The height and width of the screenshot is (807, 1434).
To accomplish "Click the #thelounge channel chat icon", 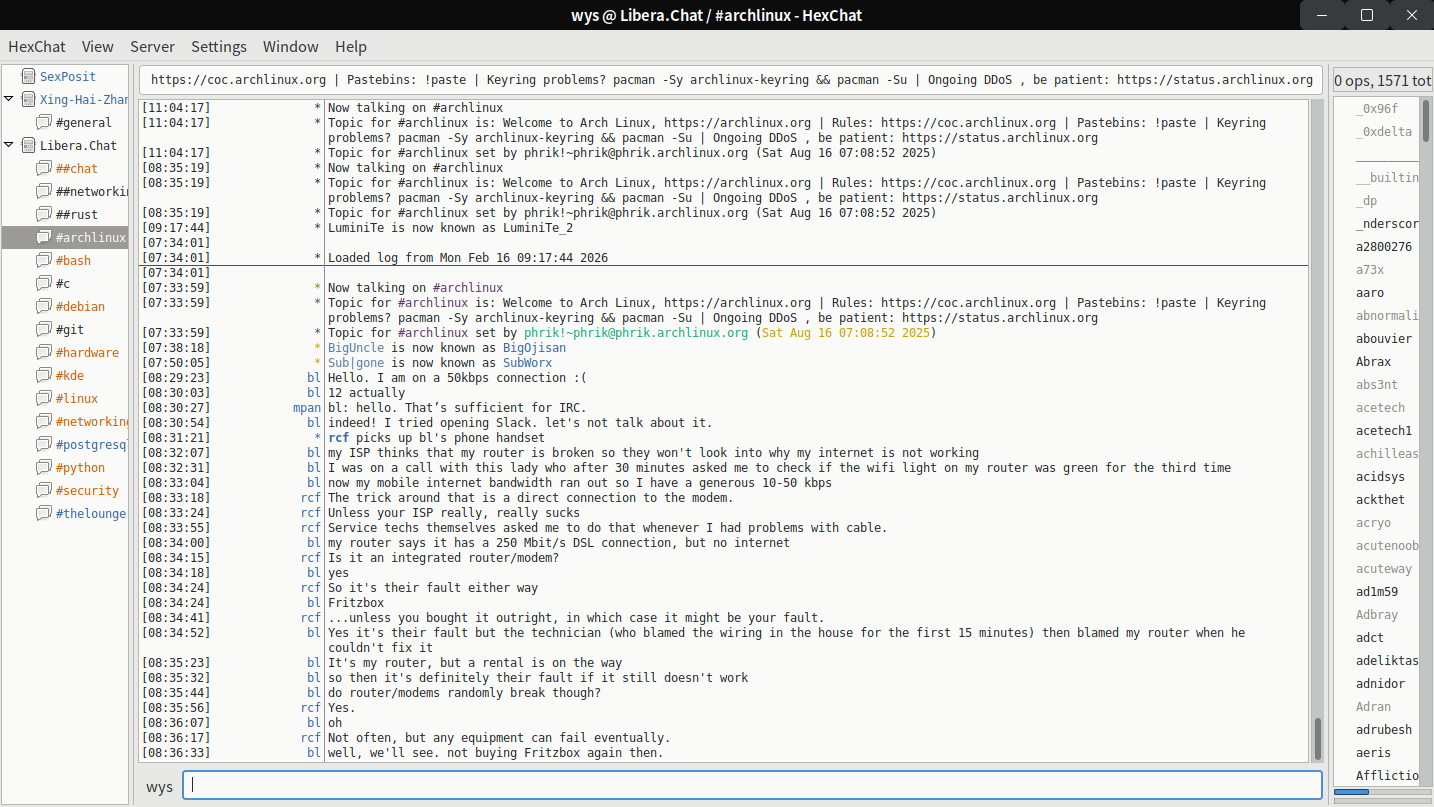I will [44, 513].
